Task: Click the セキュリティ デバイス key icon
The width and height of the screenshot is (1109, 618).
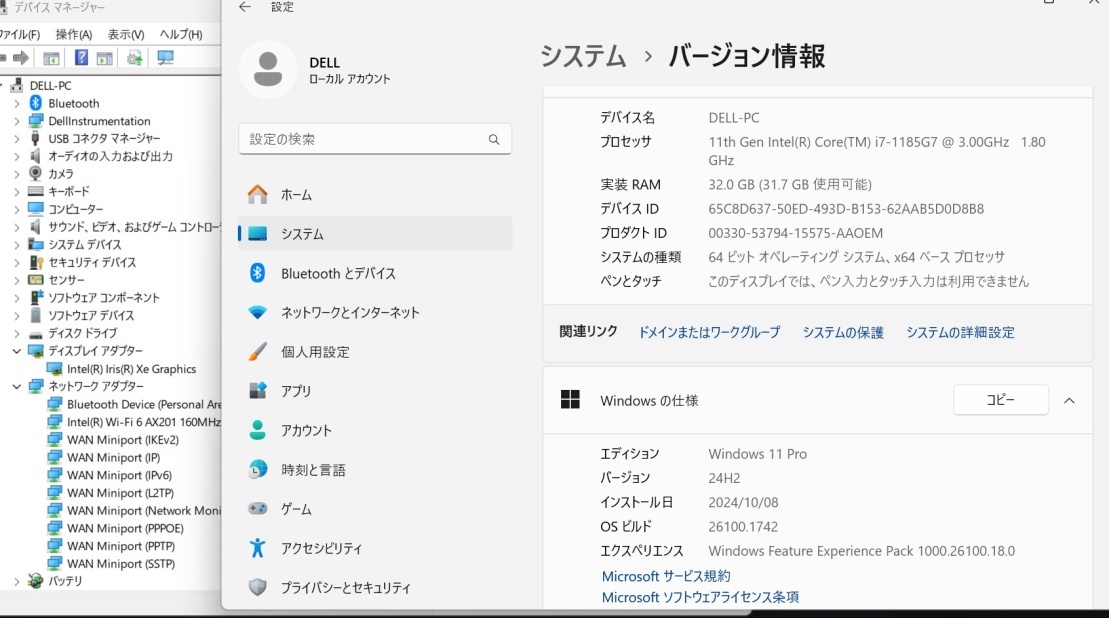Action: click(35, 262)
